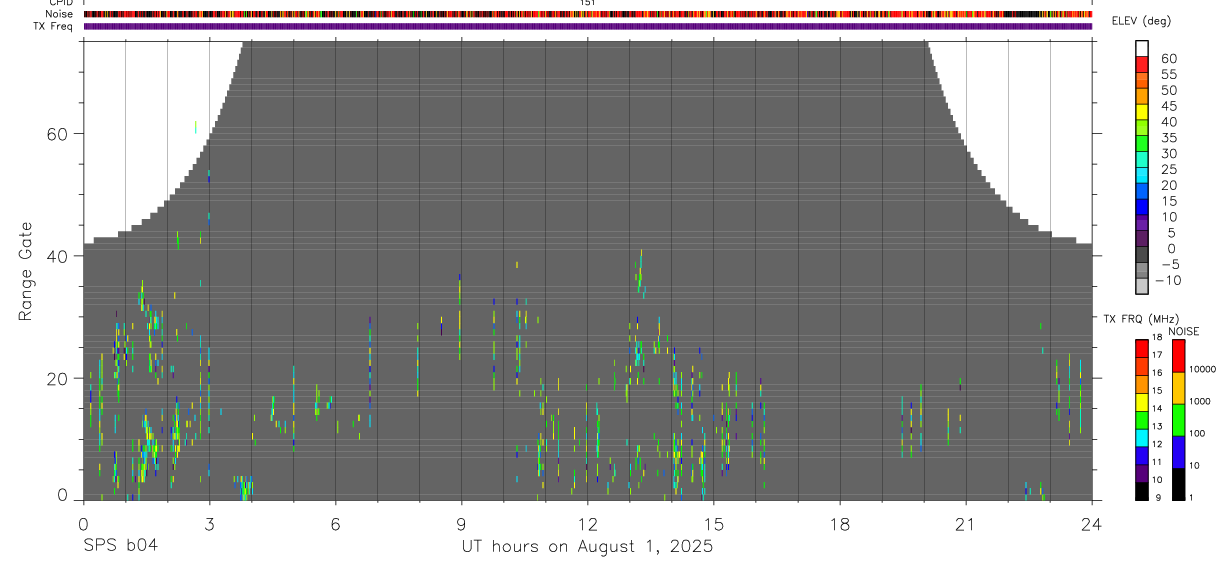Image resolution: width=1228 pixels, height=567 pixels.
Task: Click the 25 label on ELEV colorbar
Action: pyautogui.click(x=1168, y=170)
